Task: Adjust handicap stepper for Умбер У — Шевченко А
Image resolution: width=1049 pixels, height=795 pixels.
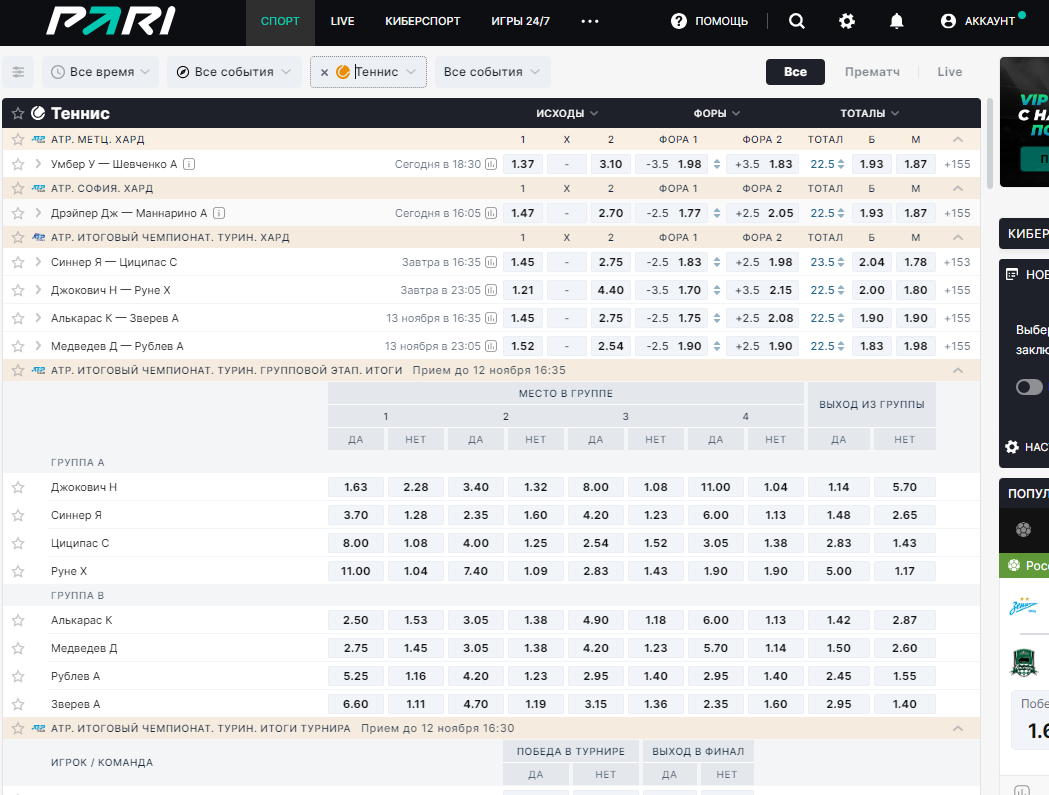Action: 717,164
